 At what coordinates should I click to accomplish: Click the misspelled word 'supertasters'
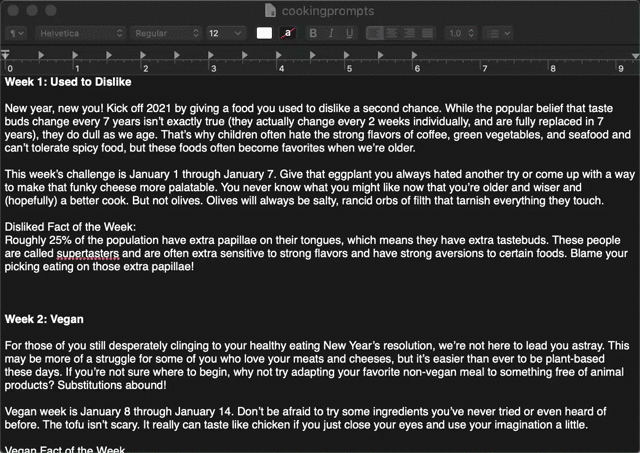[x=88, y=254]
